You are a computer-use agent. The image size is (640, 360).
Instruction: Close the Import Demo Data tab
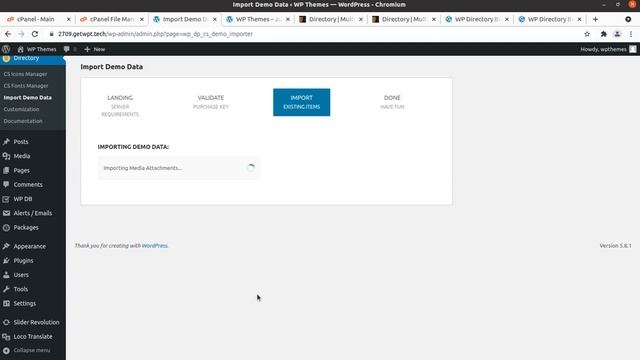pos(215,19)
